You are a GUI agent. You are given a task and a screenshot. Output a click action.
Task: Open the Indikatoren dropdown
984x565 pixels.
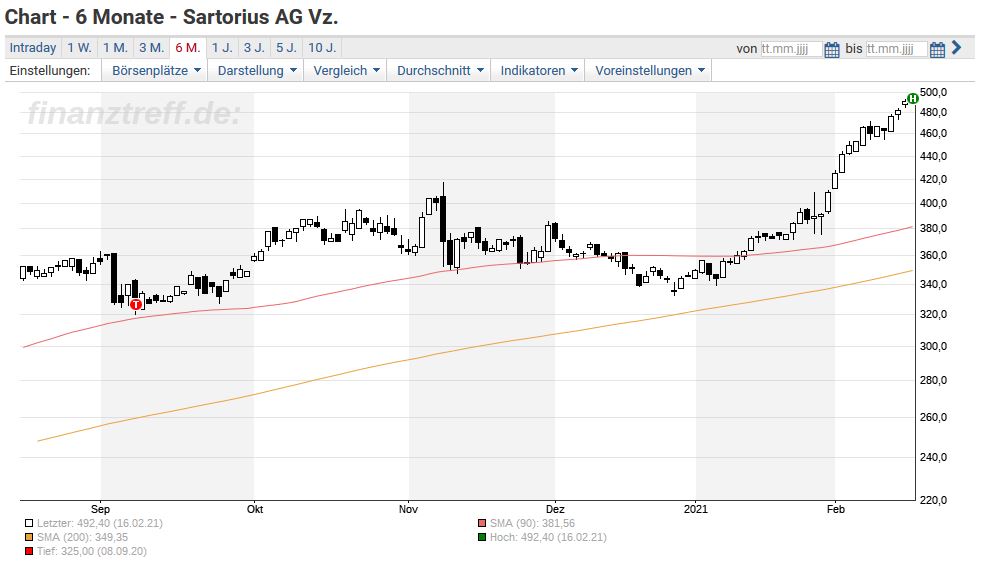click(538, 71)
